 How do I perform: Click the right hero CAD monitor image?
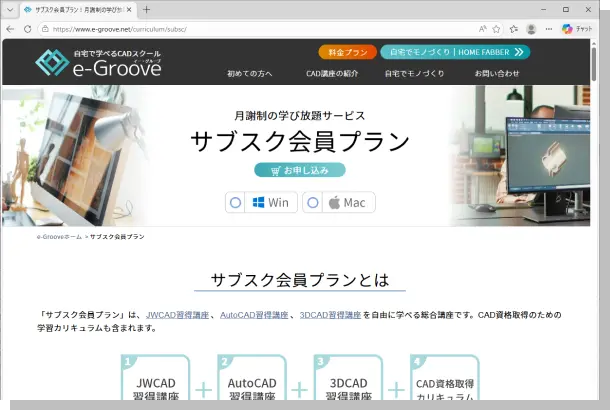coord(521,156)
